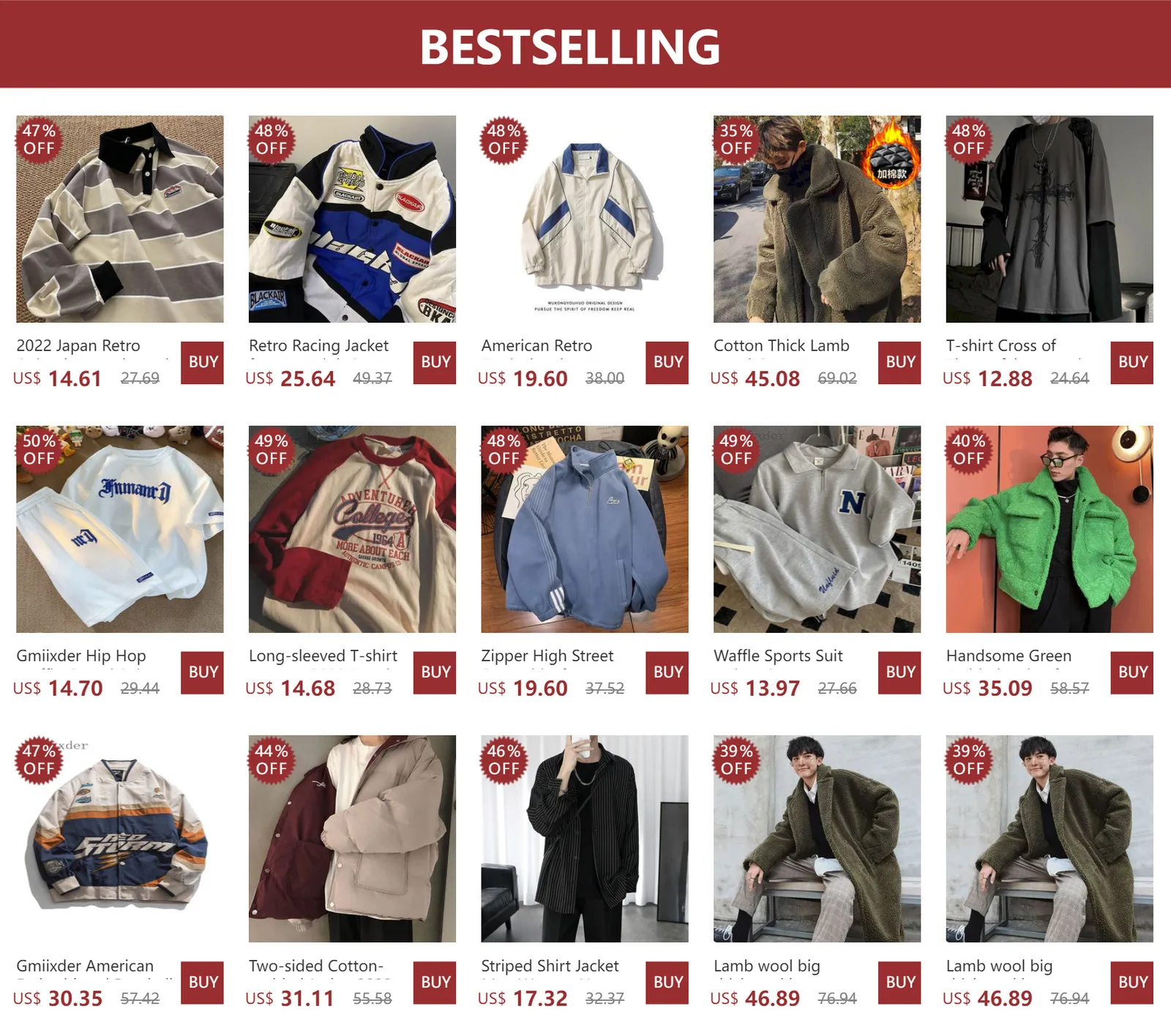The image size is (1171, 1036).
Task: Click the 48% OFF badge on Retro Racing Jacket
Action: tap(272, 140)
